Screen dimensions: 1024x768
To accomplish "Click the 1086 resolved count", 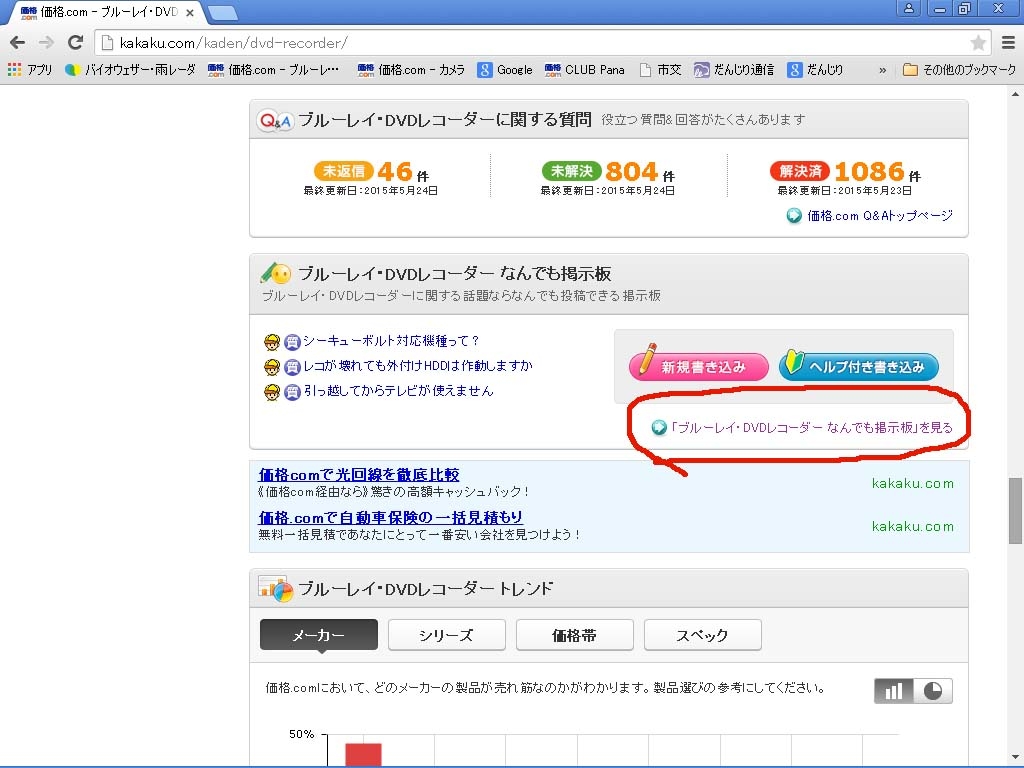I will tap(869, 171).
